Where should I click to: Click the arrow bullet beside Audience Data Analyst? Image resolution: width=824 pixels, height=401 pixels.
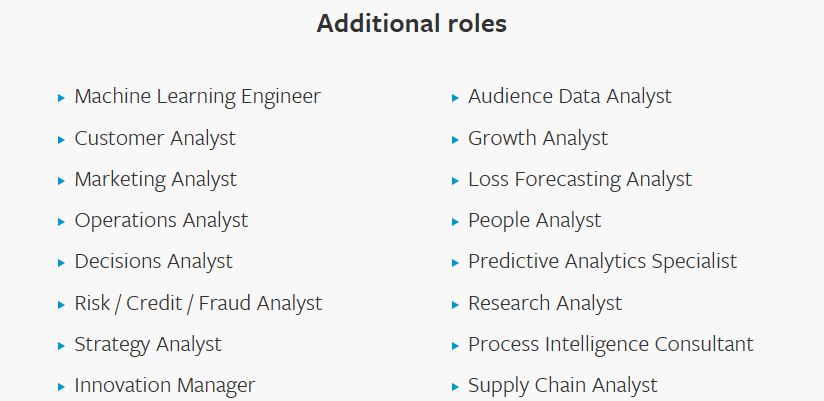pos(455,98)
